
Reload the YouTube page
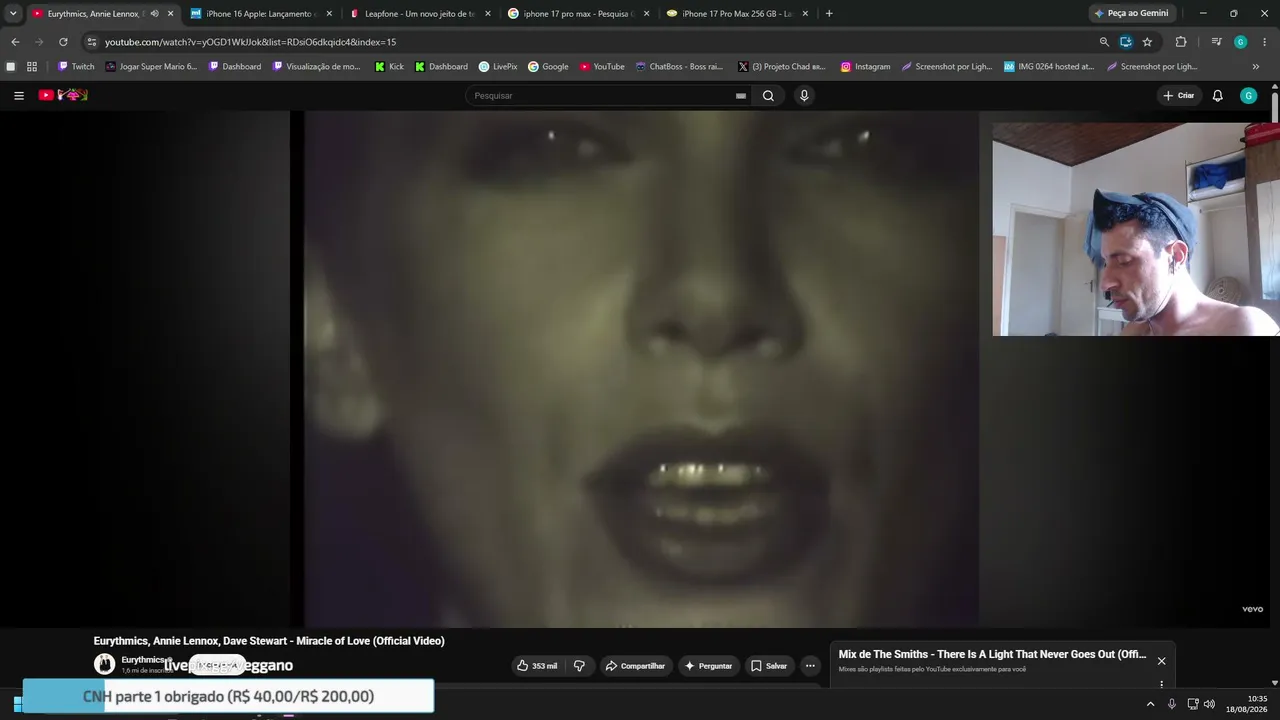coord(63,42)
